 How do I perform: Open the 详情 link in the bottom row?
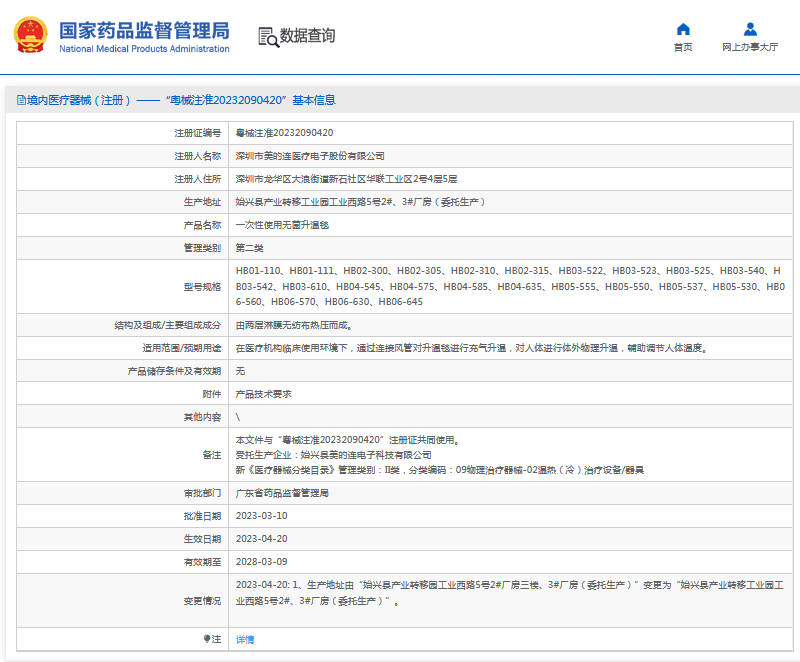pos(245,639)
